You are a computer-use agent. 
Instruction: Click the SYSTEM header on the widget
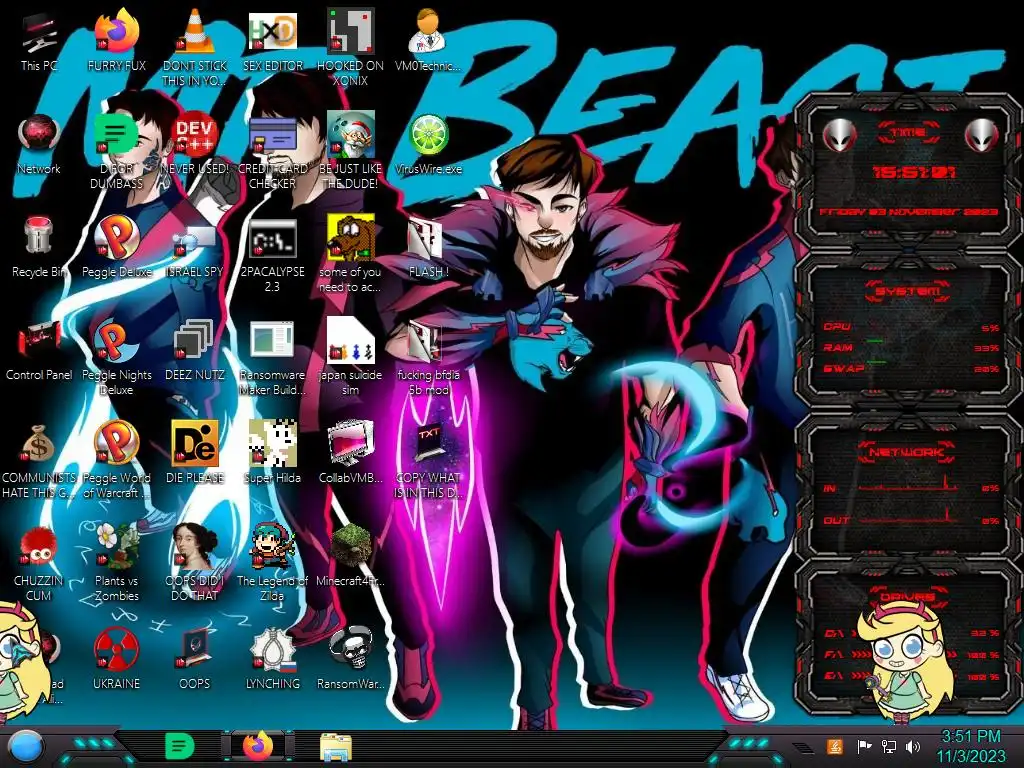pos(908,291)
